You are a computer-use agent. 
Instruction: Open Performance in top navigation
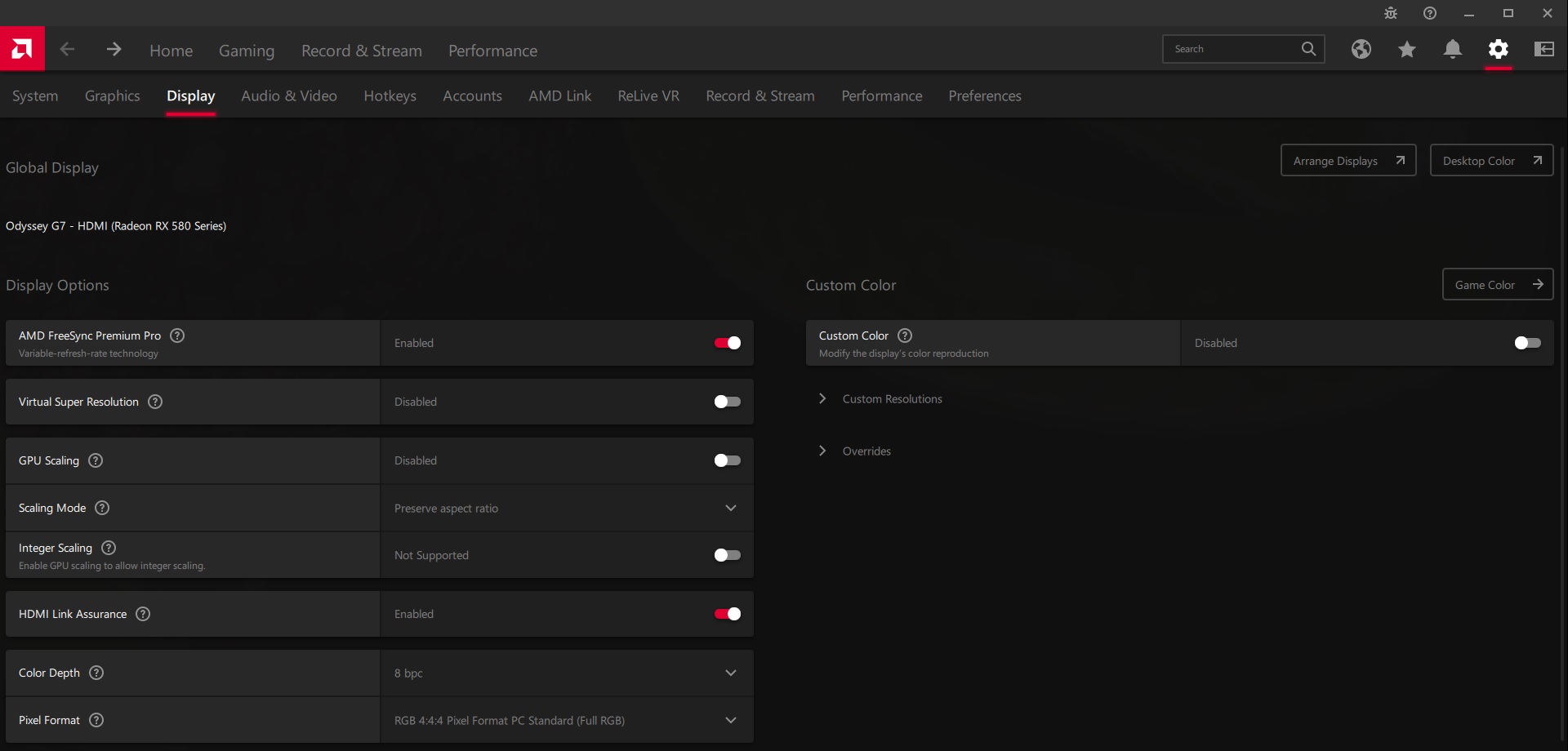pyautogui.click(x=493, y=51)
